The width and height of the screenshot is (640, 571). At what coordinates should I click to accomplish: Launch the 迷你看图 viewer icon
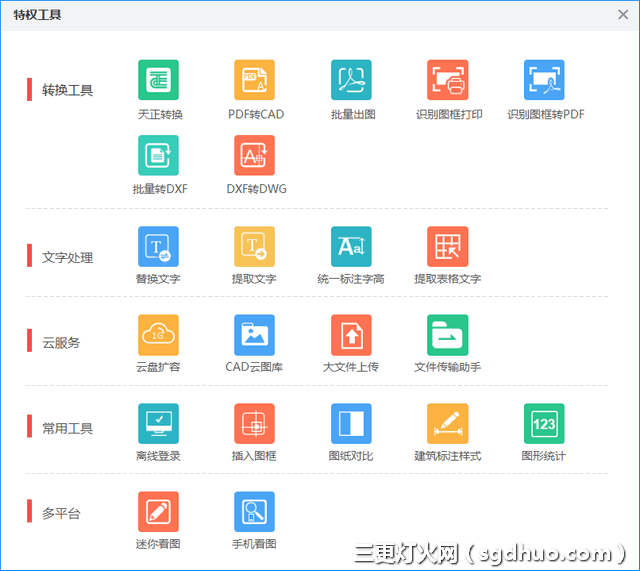[158, 512]
